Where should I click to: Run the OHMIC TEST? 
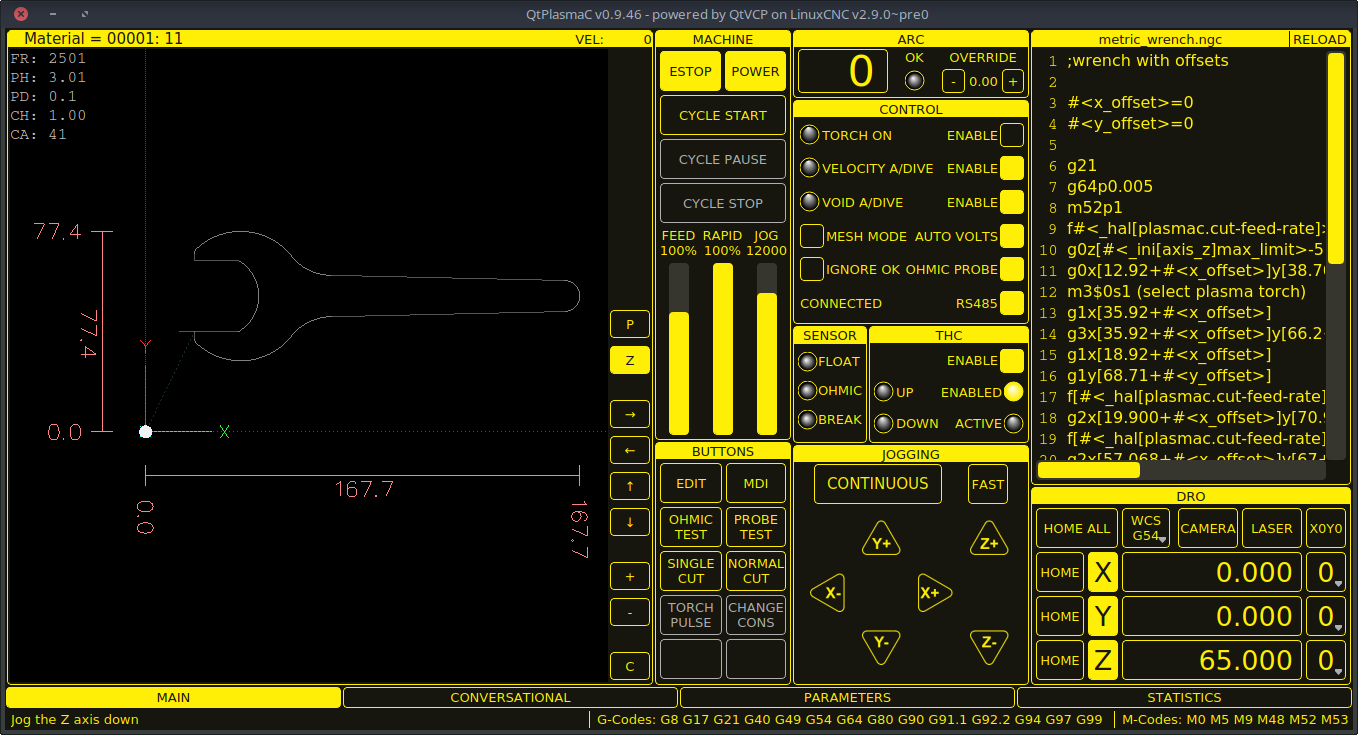[x=691, y=527]
